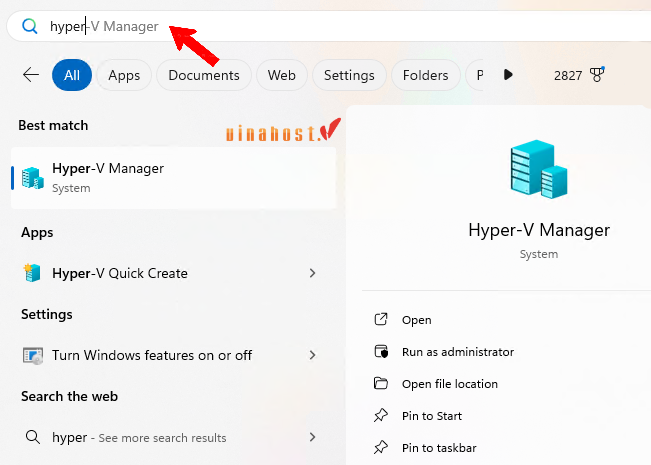The height and width of the screenshot is (465, 651).
Task: Select the All filter tab
Action: [72, 75]
